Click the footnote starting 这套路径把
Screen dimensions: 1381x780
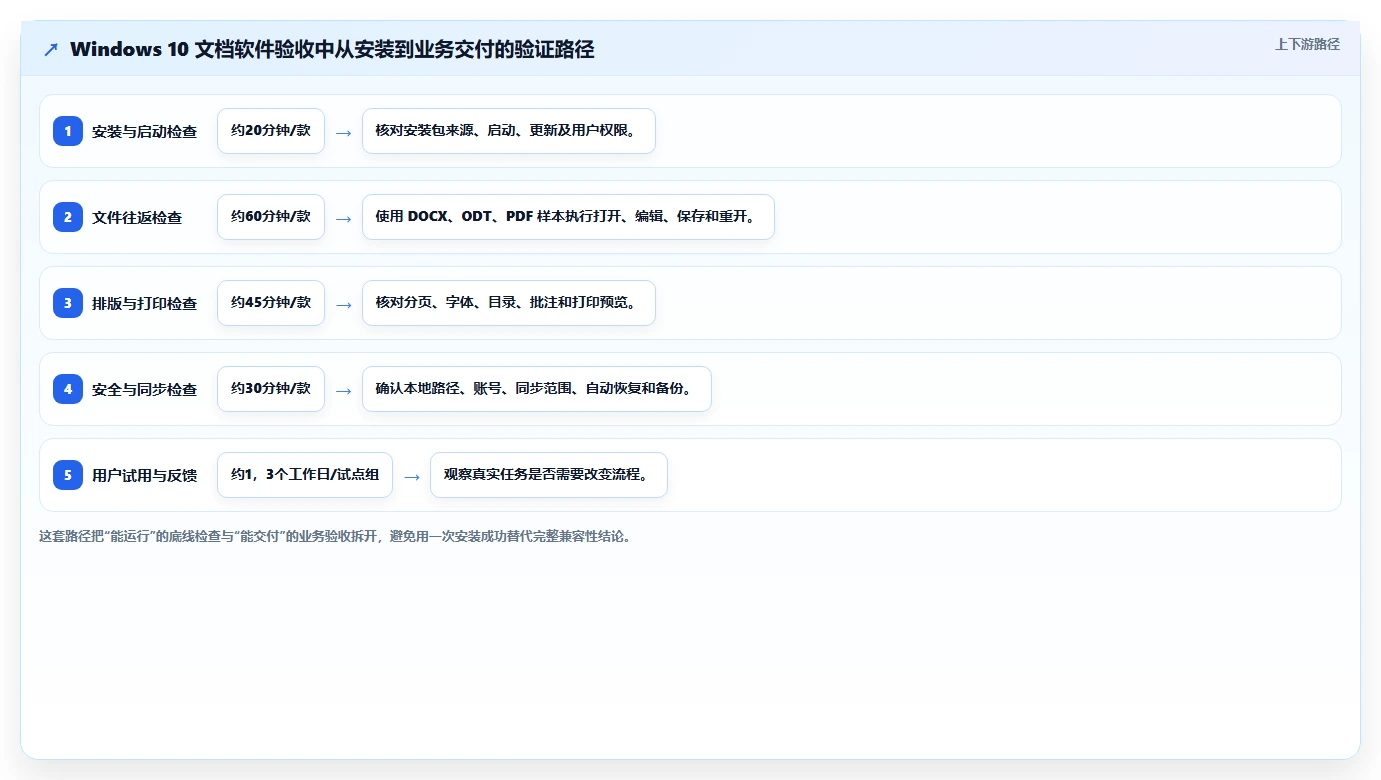(x=335, y=536)
